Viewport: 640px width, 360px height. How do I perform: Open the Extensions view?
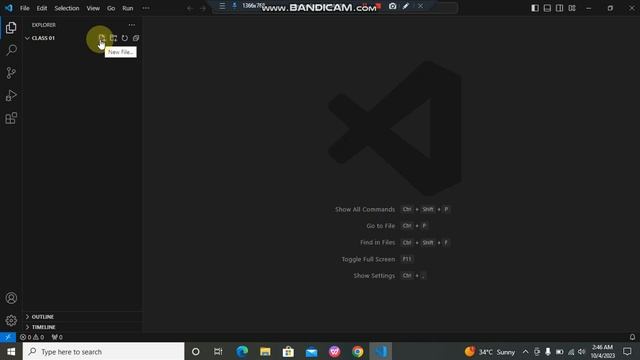[11, 118]
